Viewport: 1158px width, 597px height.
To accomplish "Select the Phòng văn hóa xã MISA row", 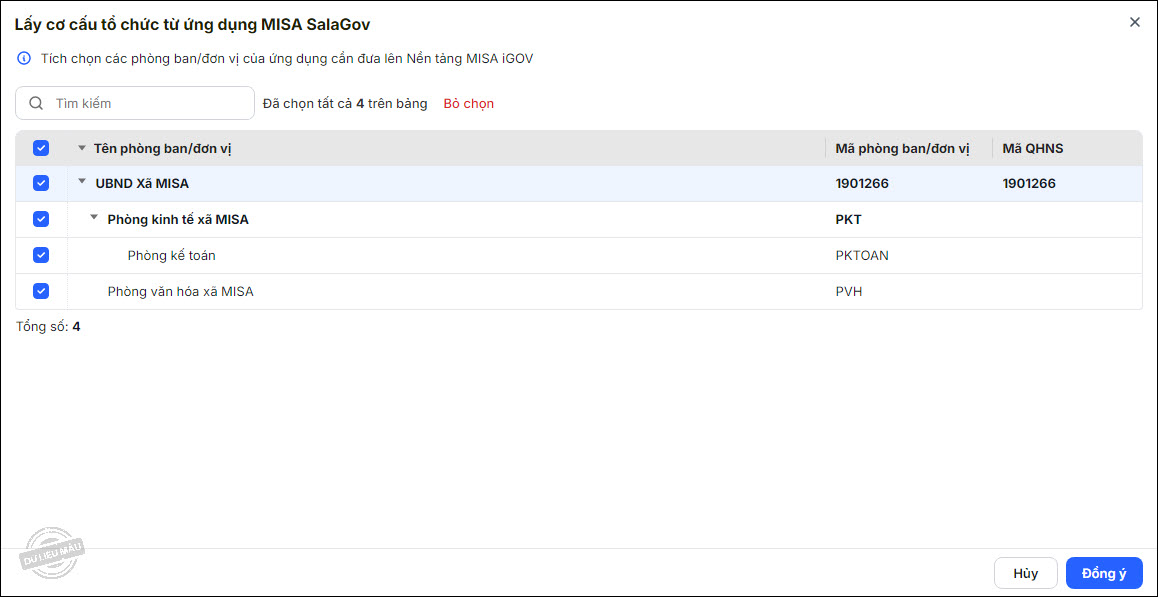I will pos(180,291).
